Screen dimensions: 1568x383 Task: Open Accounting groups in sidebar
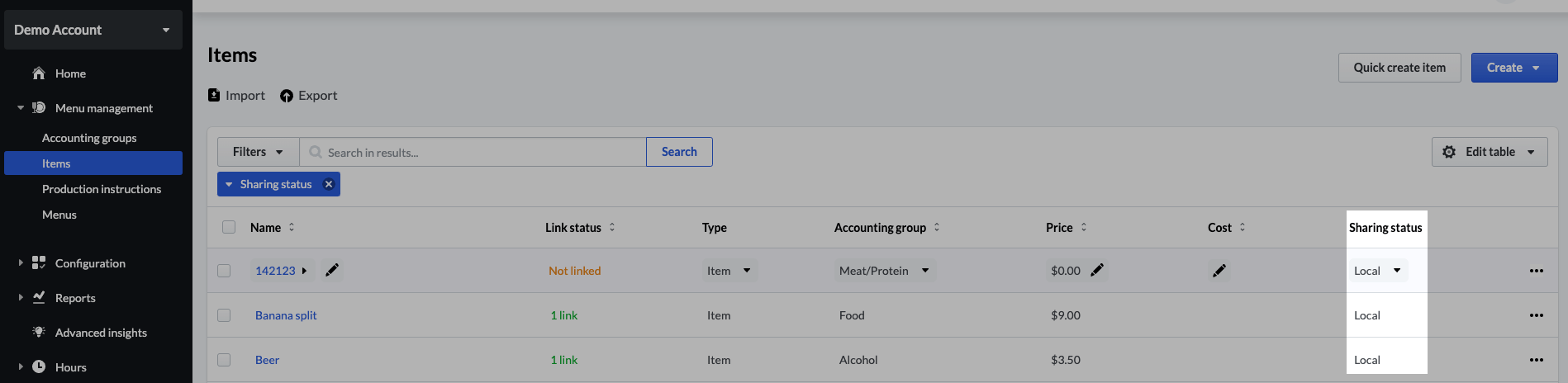pos(89,138)
